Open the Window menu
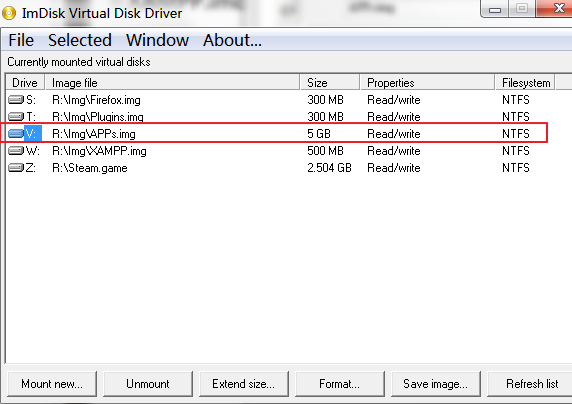 [157, 40]
